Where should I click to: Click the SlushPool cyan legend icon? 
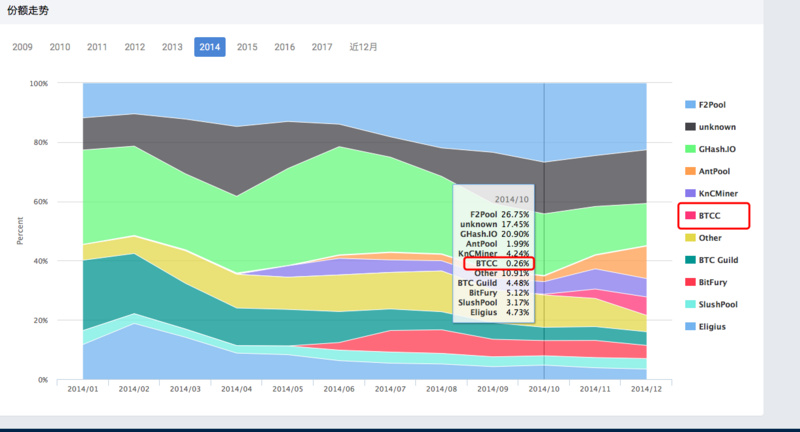click(690, 303)
